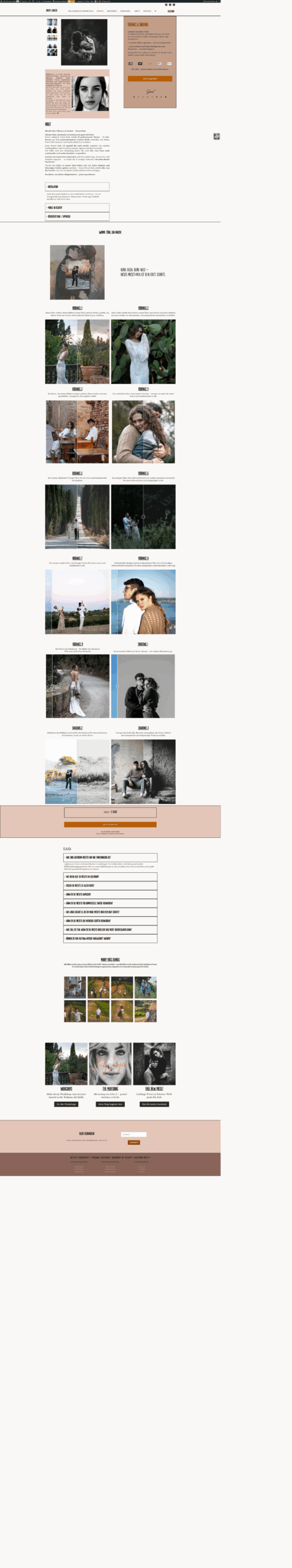Expand the 'nicht herunterladen kann' FAQ item
Image resolution: width=292 pixels, height=1568 pixels.
(110, 930)
